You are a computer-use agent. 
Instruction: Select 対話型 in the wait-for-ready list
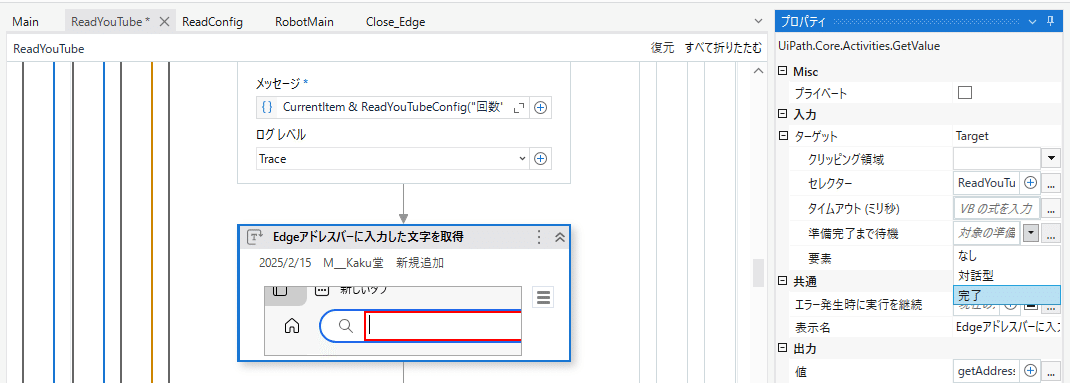pos(1006,276)
